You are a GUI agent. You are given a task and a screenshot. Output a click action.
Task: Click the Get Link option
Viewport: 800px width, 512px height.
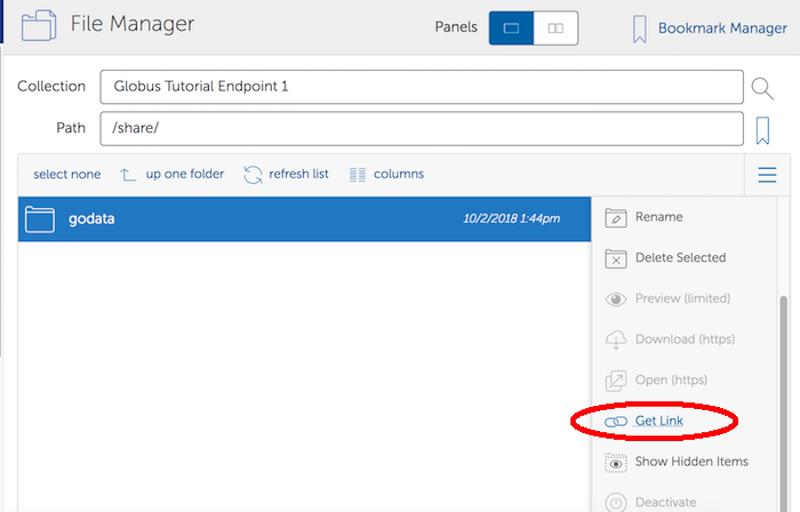click(x=659, y=421)
